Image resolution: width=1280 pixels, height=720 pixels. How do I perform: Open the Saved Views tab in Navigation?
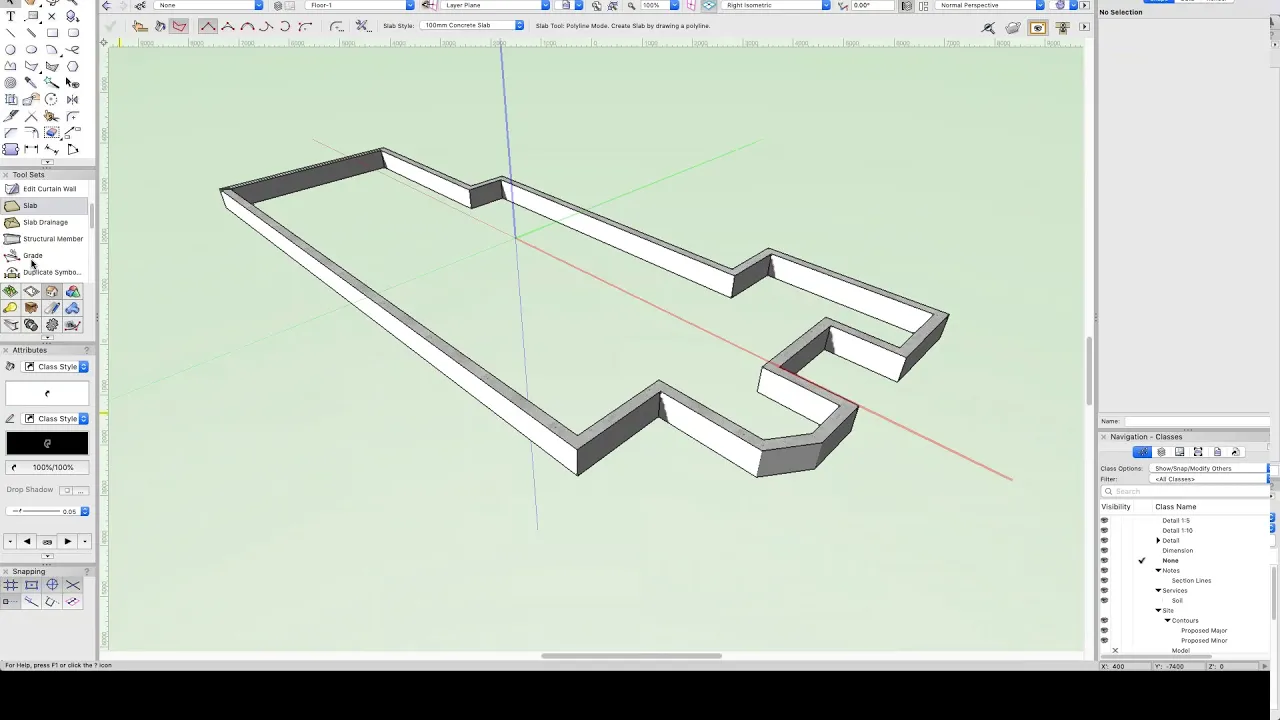click(x=1217, y=452)
